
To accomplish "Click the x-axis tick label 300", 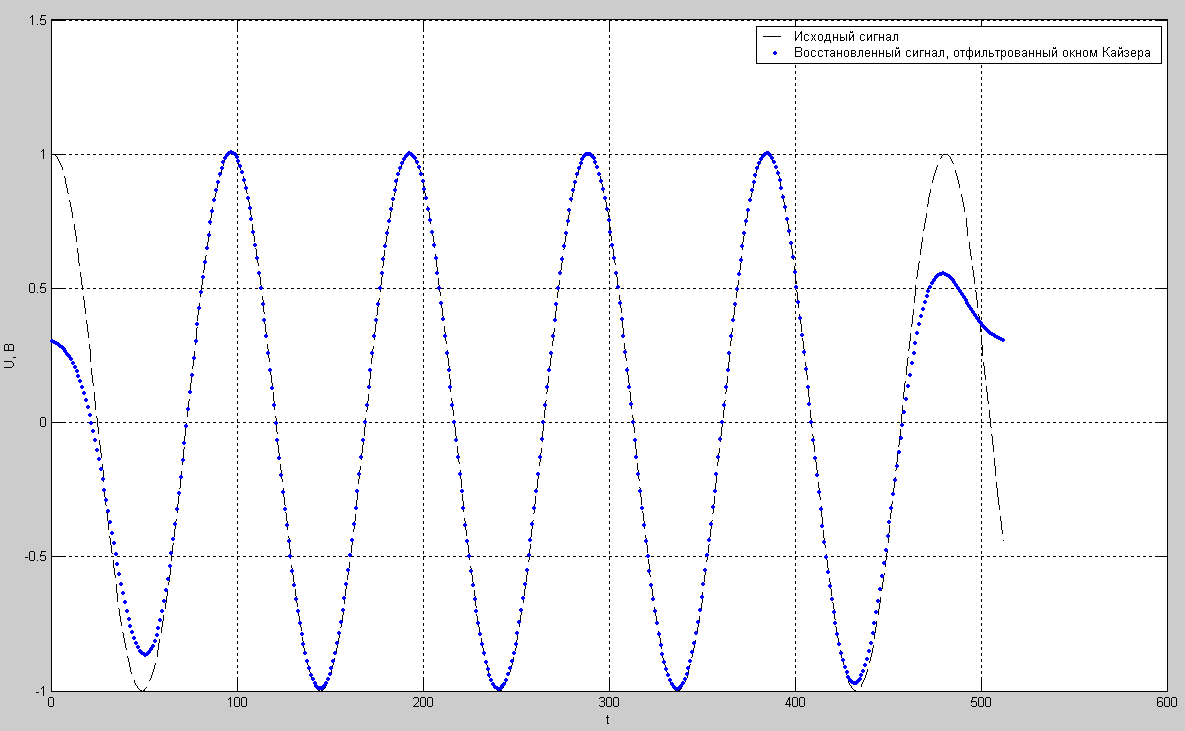I will pyautogui.click(x=609, y=704).
